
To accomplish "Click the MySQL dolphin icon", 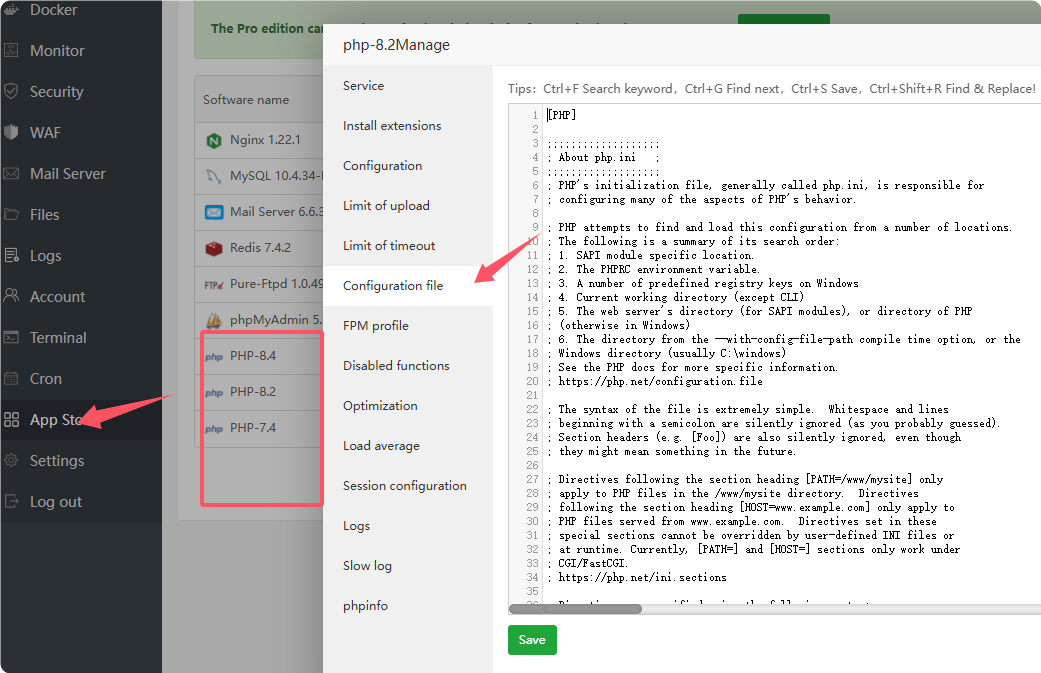I will click(214, 176).
